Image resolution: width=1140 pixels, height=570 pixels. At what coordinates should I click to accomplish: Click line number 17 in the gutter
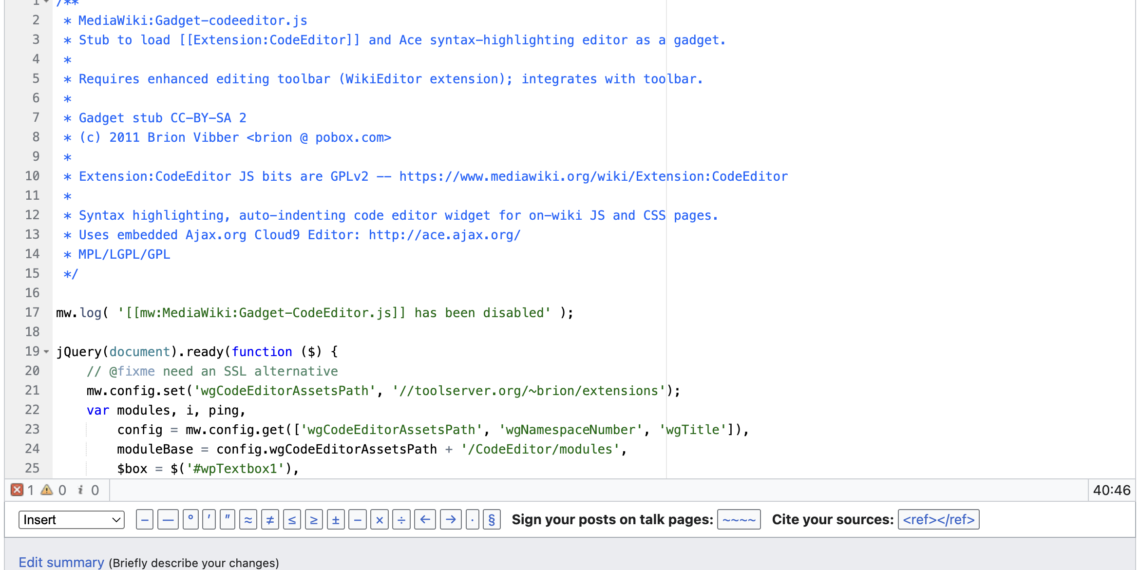tap(32, 313)
